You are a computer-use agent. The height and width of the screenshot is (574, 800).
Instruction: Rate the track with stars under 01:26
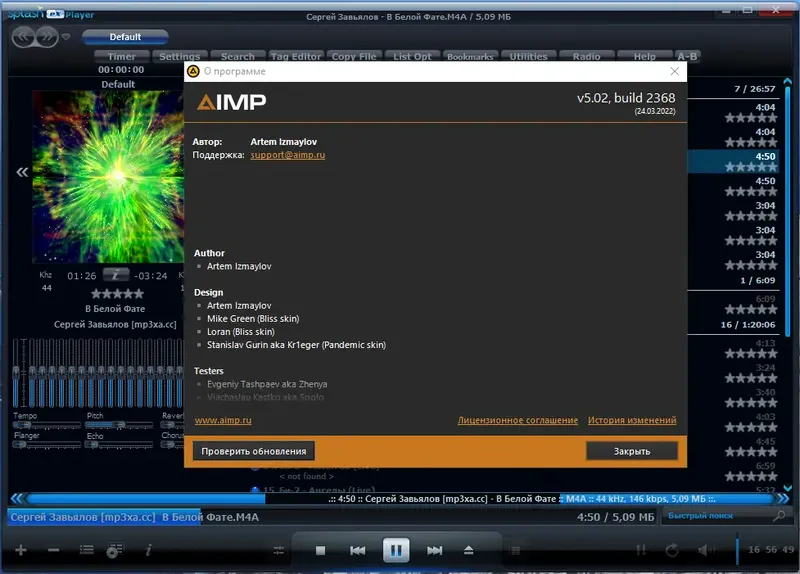(117, 293)
